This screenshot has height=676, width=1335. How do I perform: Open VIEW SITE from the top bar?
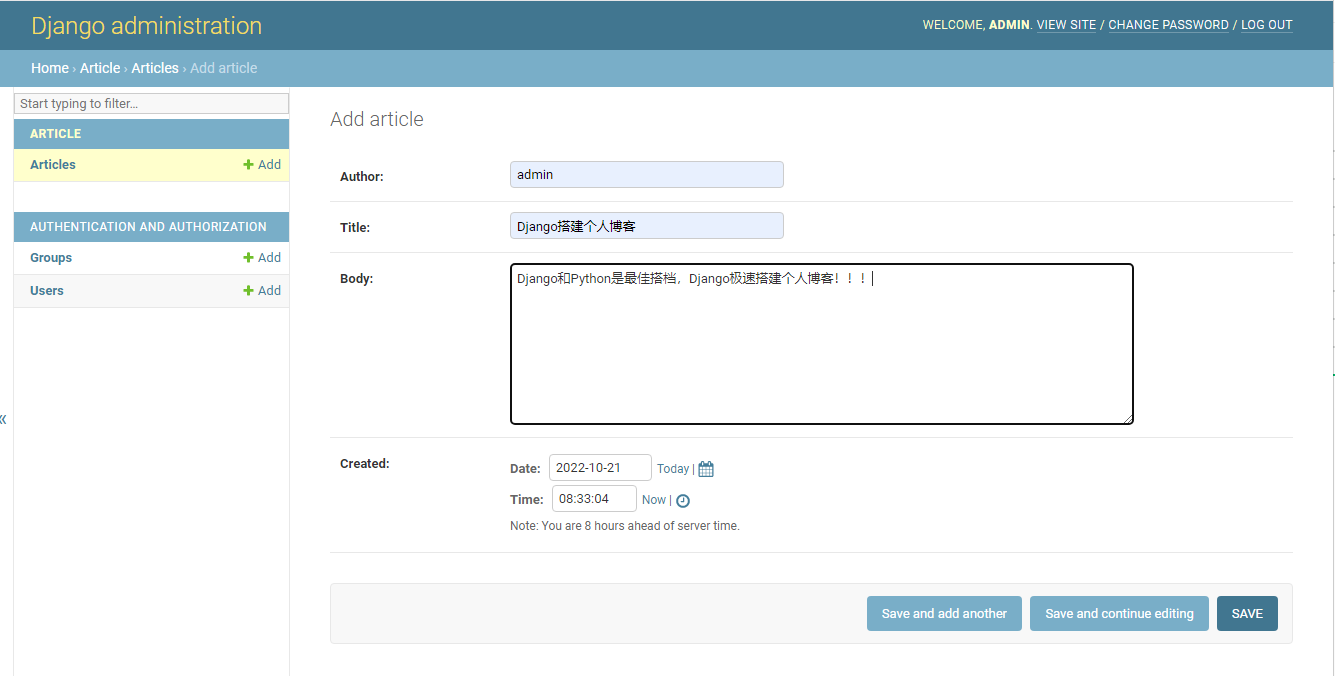coord(1066,24)
